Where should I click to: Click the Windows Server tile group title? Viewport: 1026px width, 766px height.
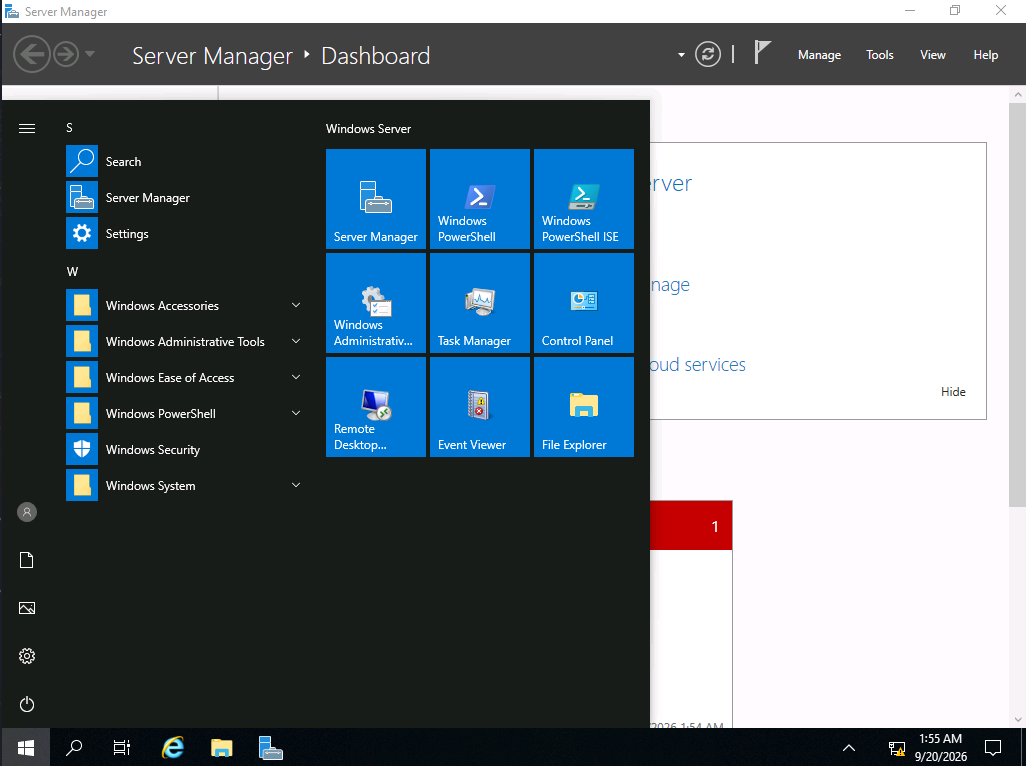[368, 129]
